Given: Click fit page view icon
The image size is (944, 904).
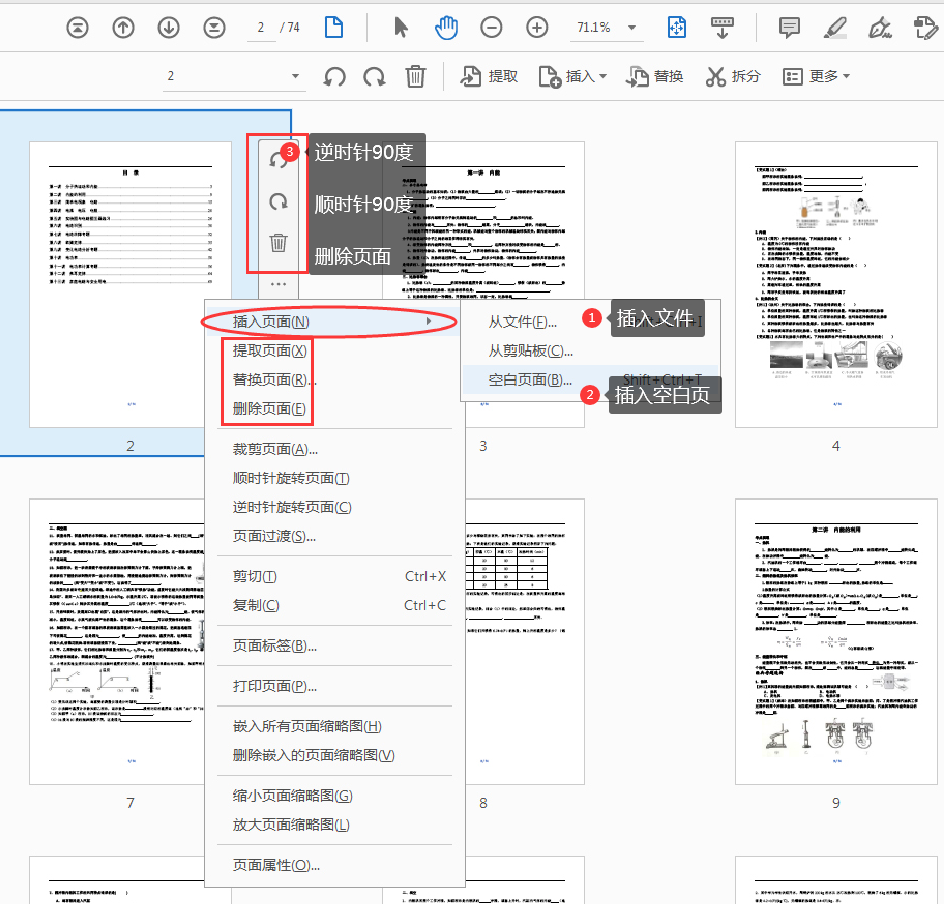Looking at the screenshot, I should click(x=677, y=28).
